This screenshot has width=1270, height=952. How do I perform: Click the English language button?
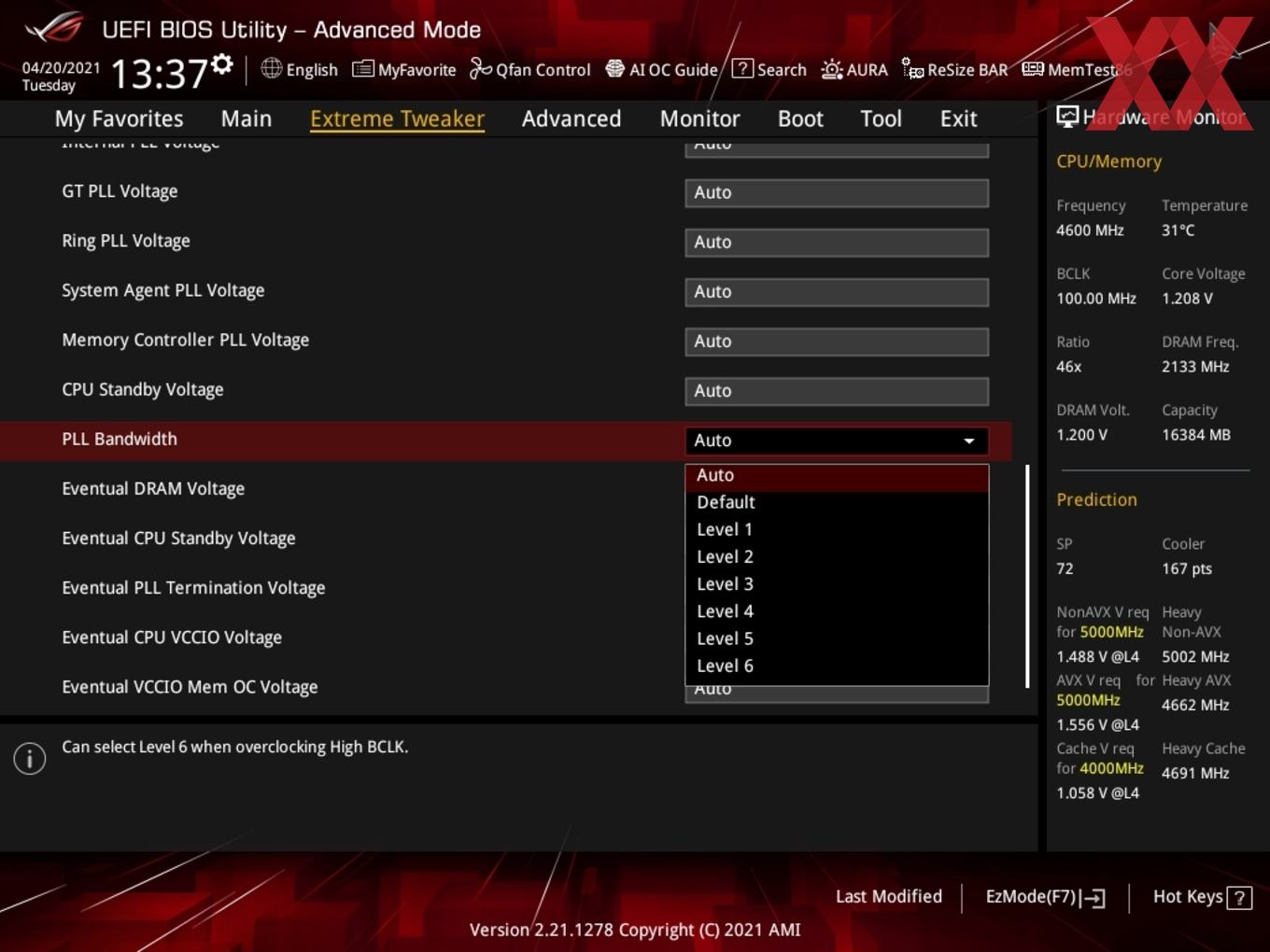[x=299, y=69]
